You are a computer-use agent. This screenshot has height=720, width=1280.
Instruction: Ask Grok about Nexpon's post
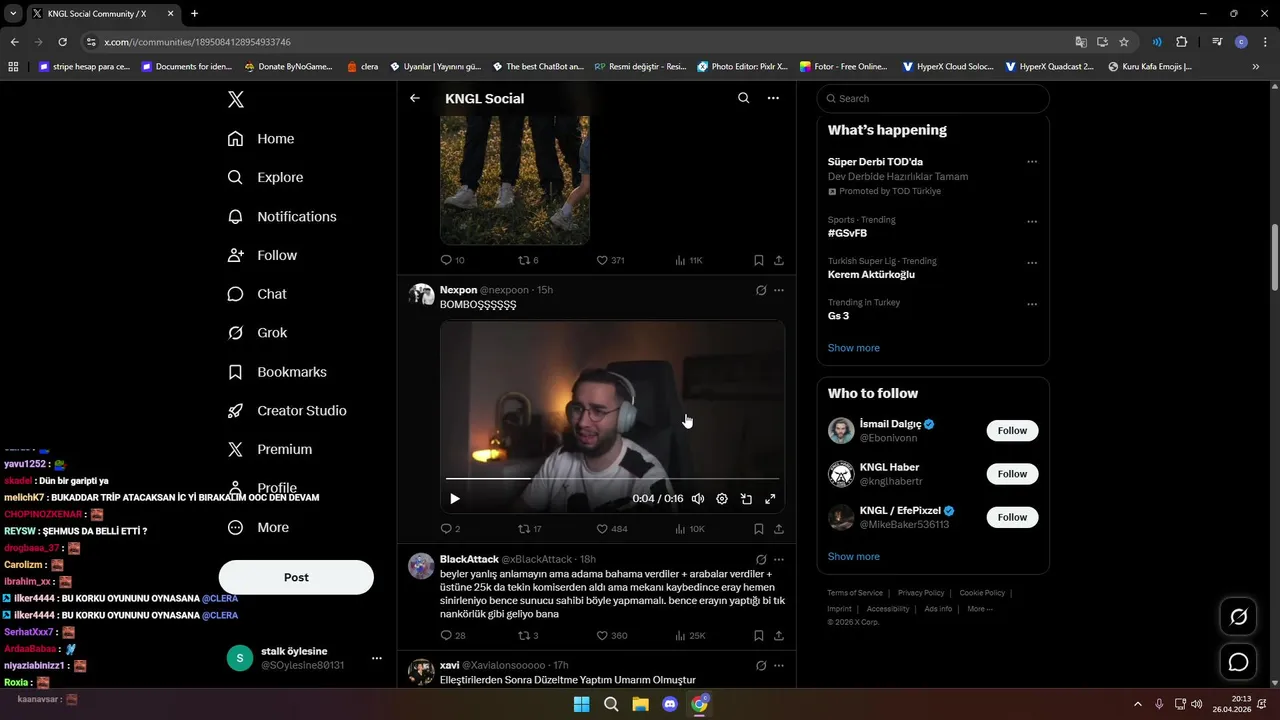point(761,290)
